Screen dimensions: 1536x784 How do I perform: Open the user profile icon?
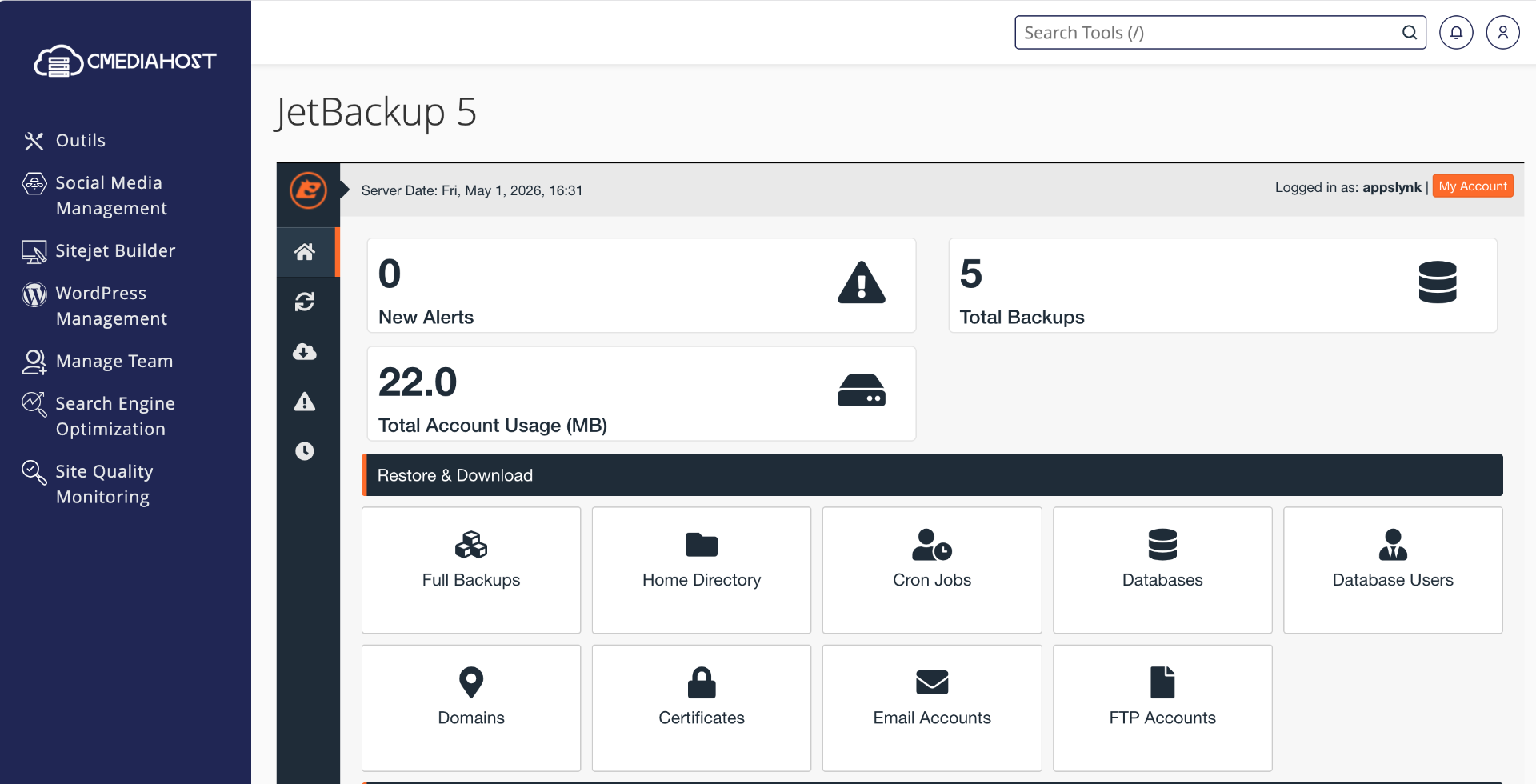pos(1502,33)
